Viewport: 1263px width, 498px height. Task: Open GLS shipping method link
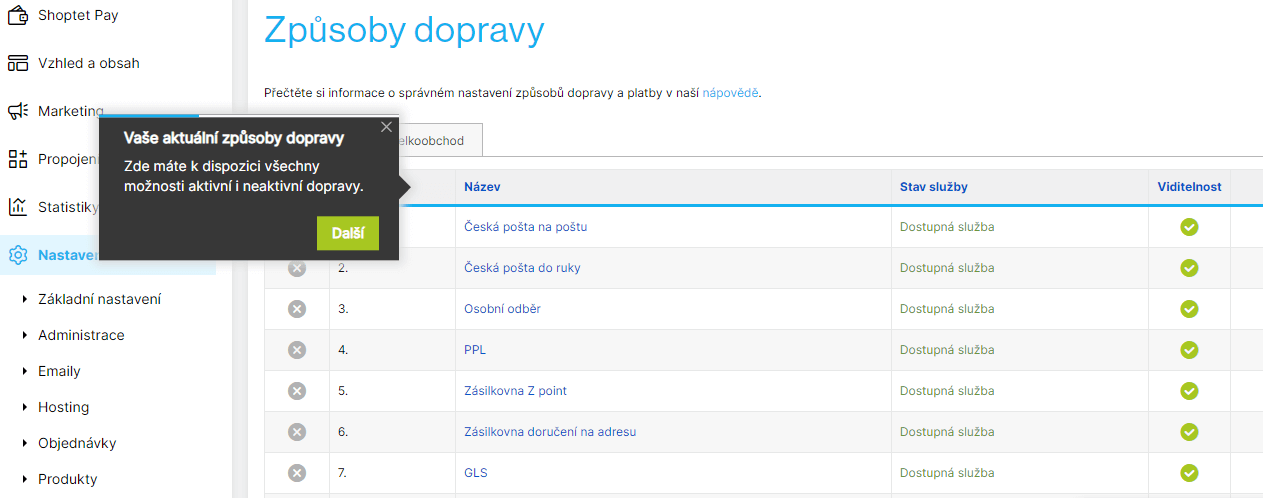point(476,473)
